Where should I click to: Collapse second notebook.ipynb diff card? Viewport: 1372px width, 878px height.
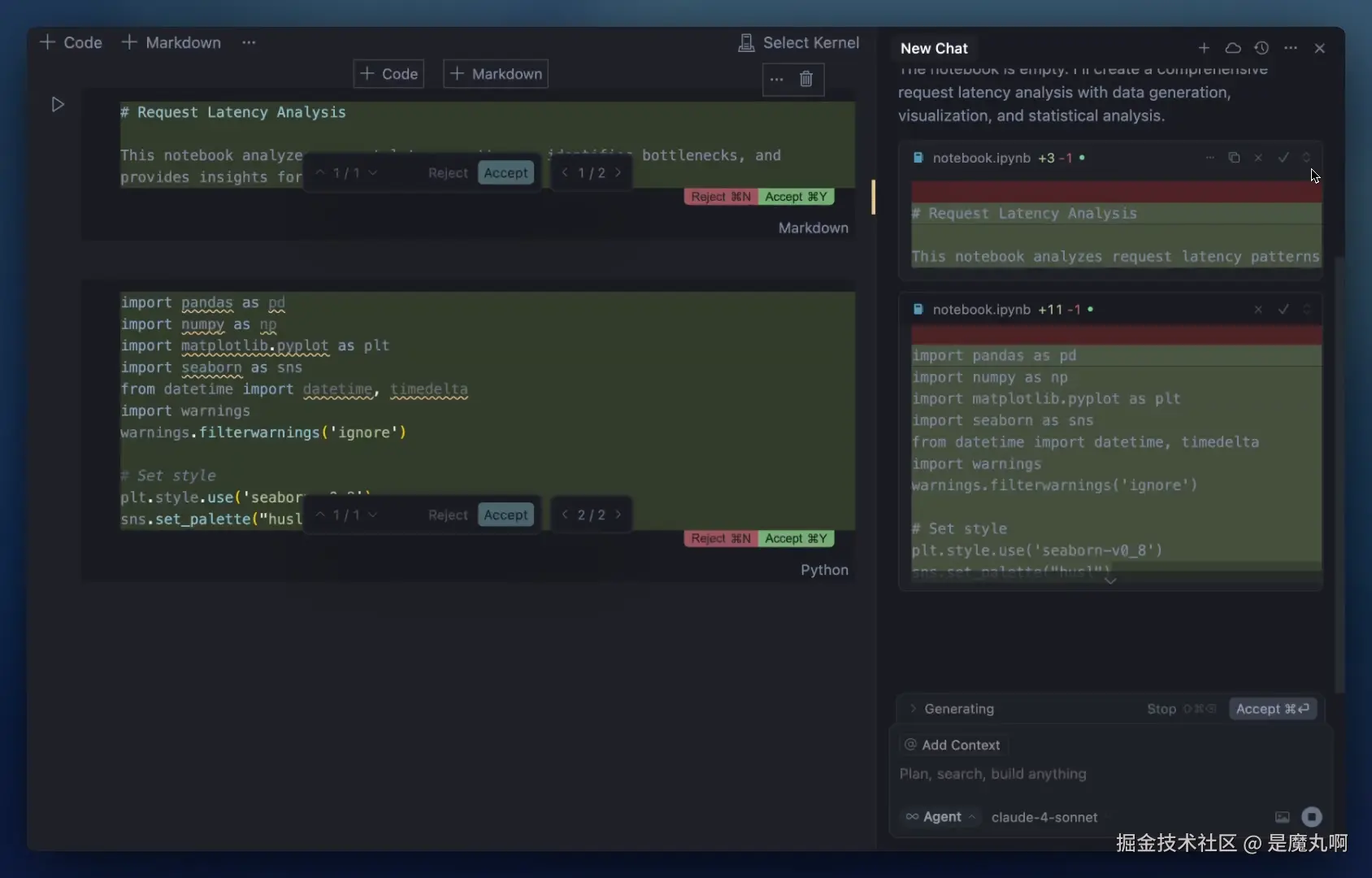[1306, 310]
